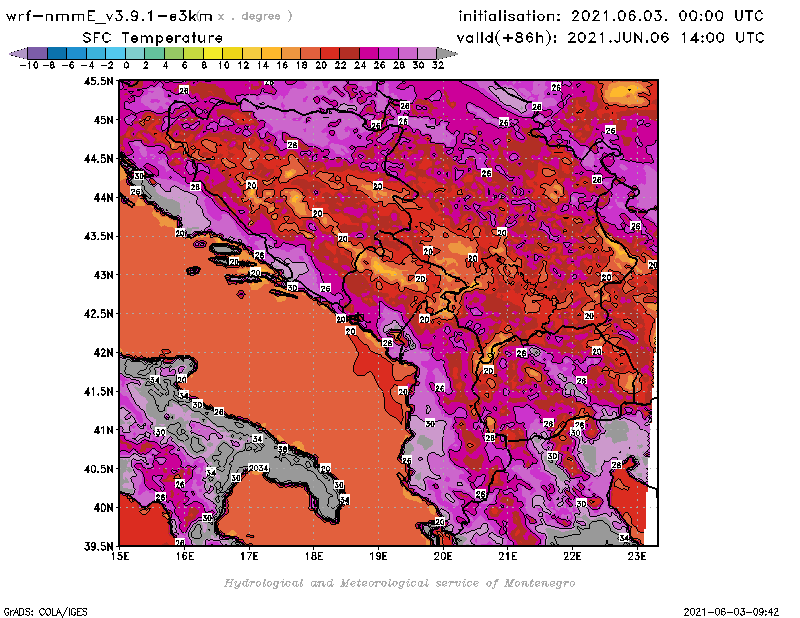
Task: Click the '41.5N' latitude label
Action: tap(98, 391)
